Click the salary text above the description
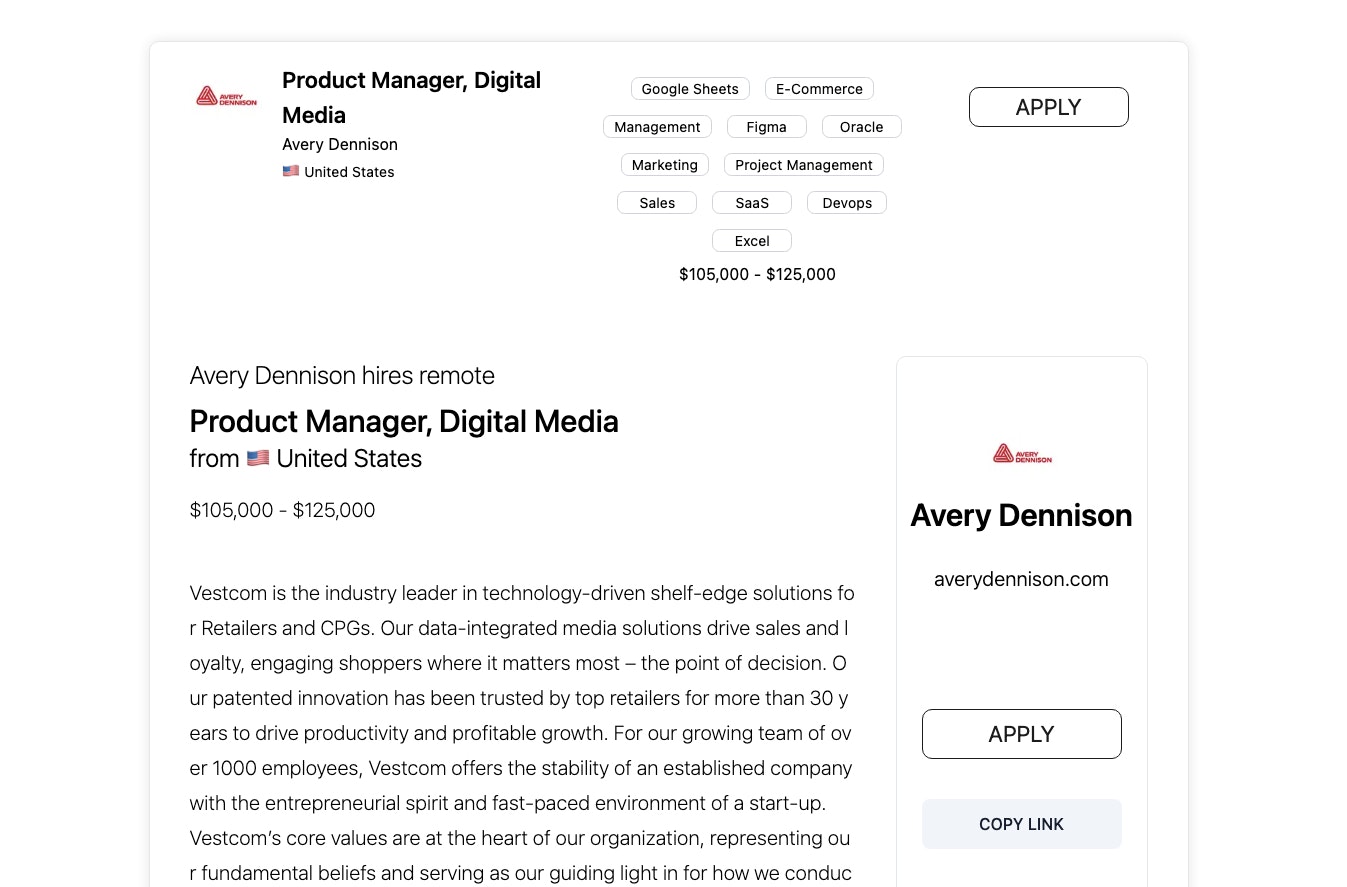Image resolution: width=1347 pixels, height=887 pixels. pos(282,510)
